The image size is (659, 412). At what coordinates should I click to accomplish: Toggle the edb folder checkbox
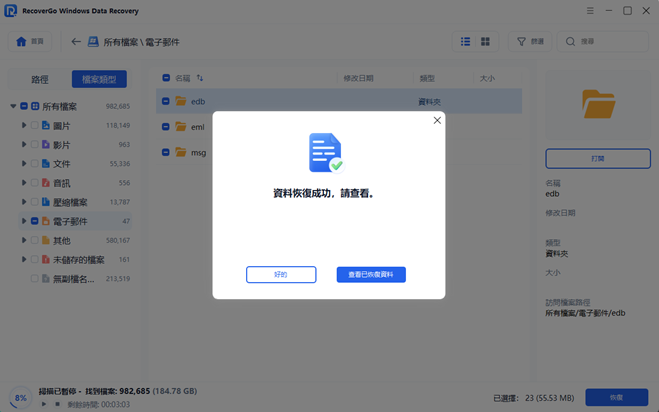tap(166, 101)
